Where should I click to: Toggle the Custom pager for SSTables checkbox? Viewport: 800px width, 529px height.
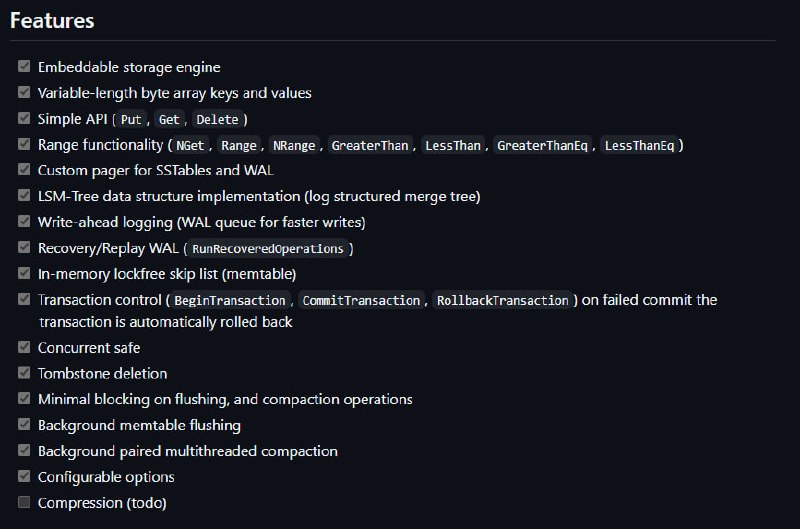[24, 169]
